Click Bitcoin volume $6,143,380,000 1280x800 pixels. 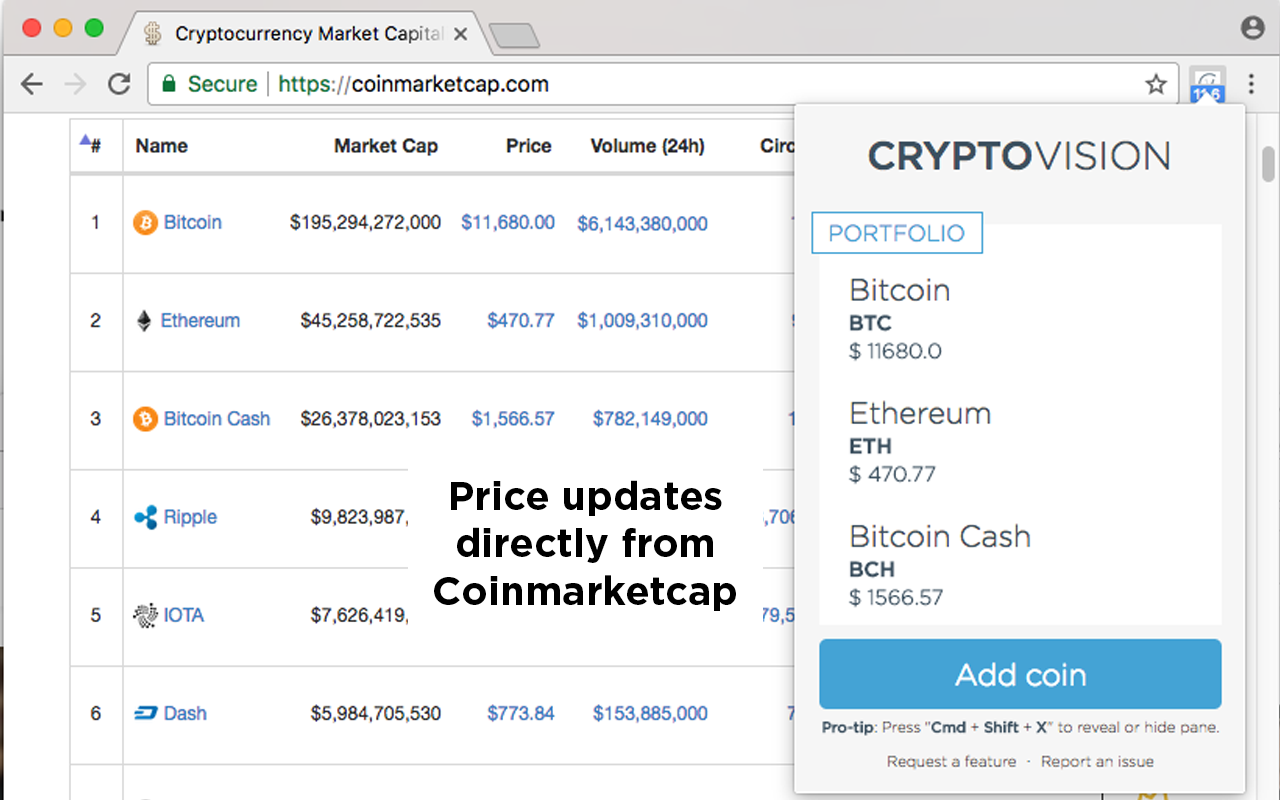click(642, 224)
